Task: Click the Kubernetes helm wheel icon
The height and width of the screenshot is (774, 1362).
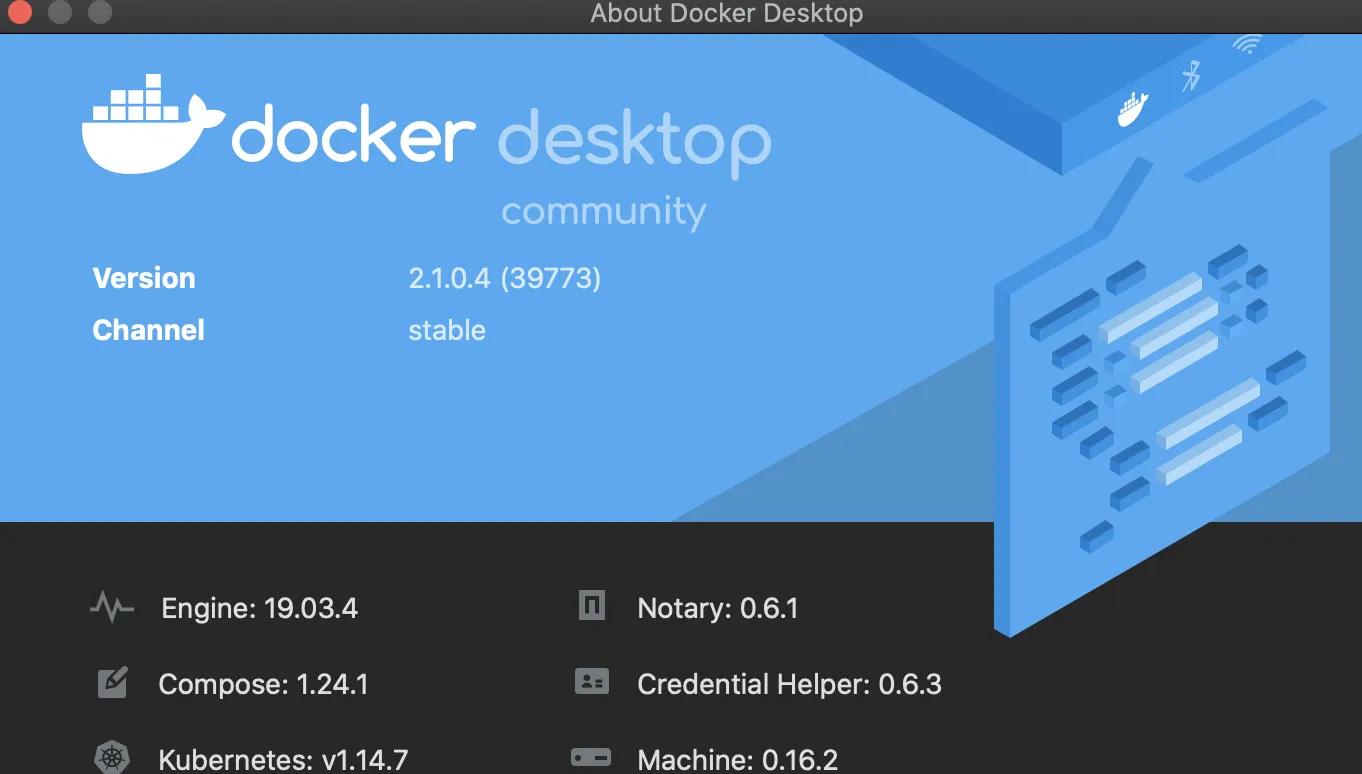Action: click(112, 757)
